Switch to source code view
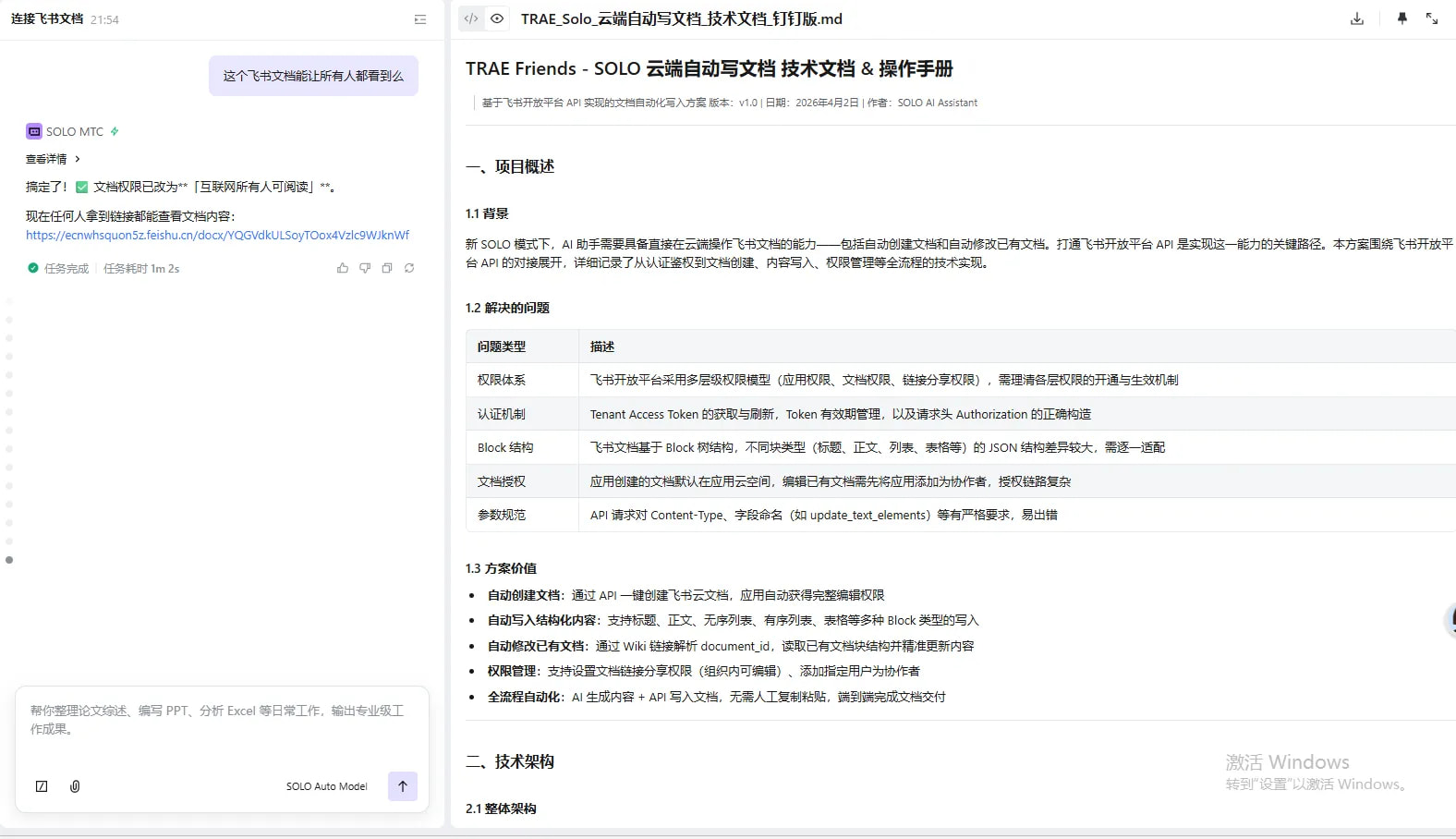Image resolution: width=1456 pixels, height=839 pixels. [x=471, y=18]
